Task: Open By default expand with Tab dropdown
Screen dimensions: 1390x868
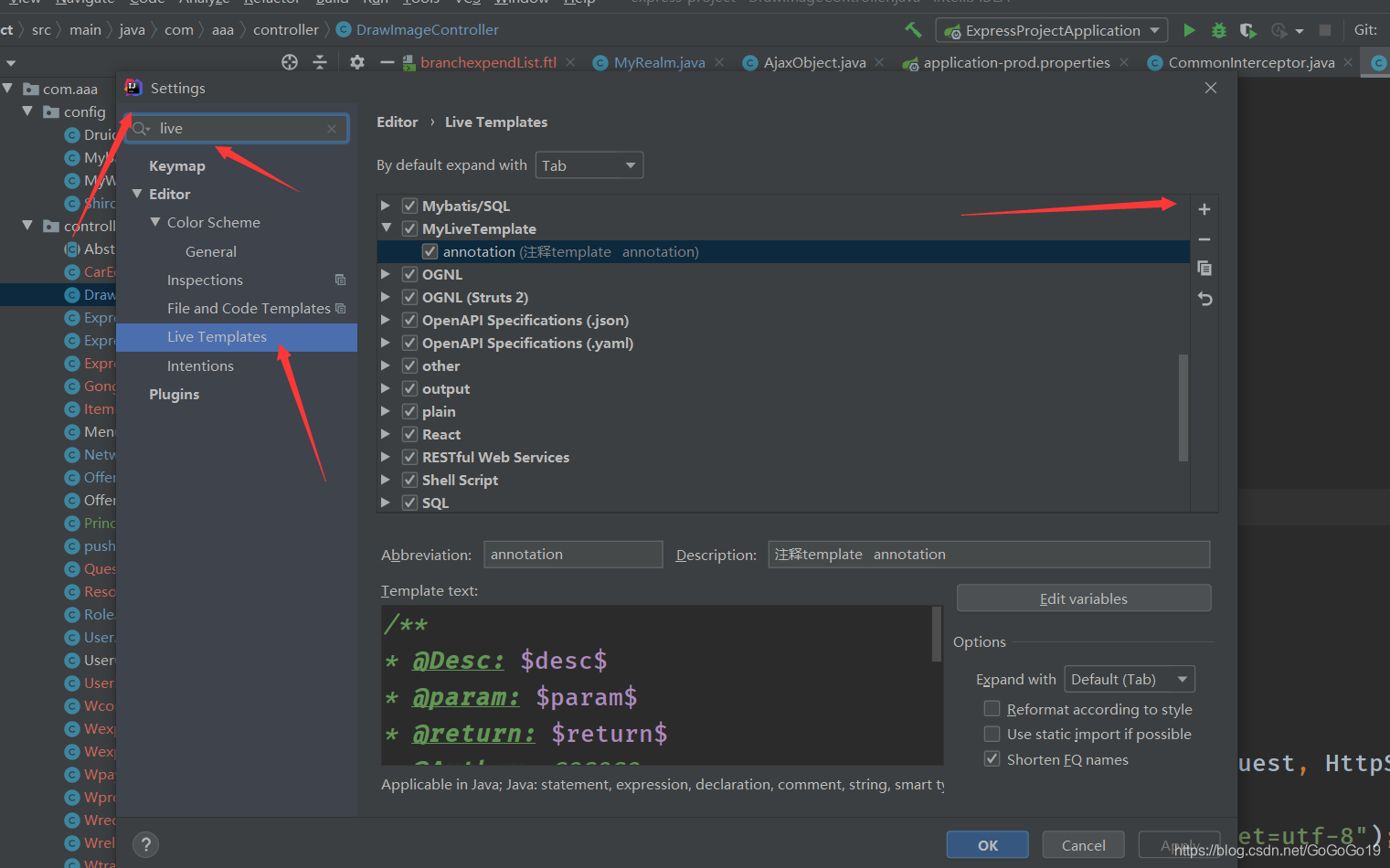Action: tap(589, 165)
